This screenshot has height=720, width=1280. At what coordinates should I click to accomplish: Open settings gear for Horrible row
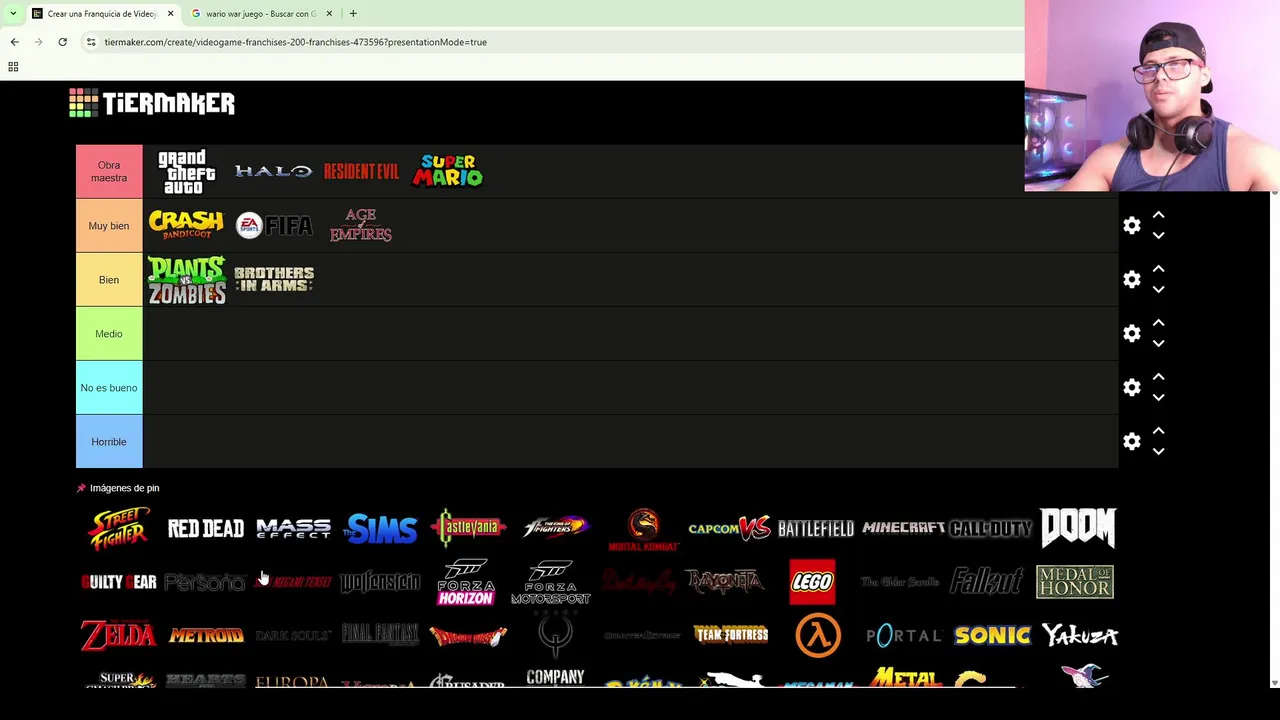point(1131,442)
